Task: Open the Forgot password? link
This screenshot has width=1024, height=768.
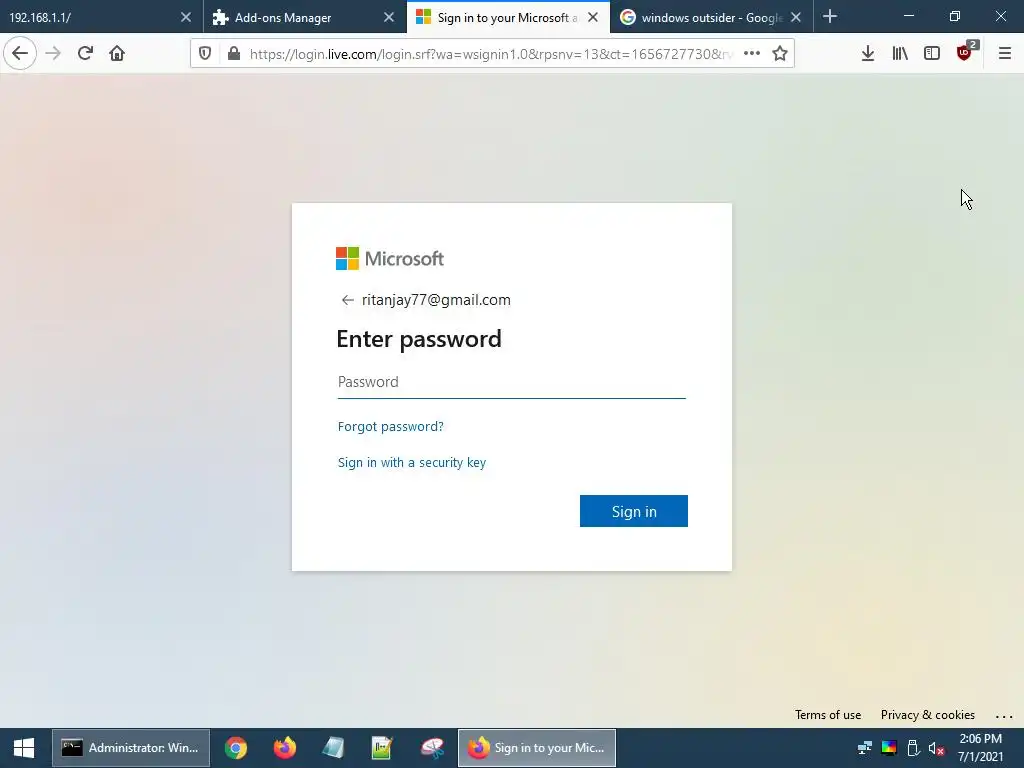Action: point(391,426)
